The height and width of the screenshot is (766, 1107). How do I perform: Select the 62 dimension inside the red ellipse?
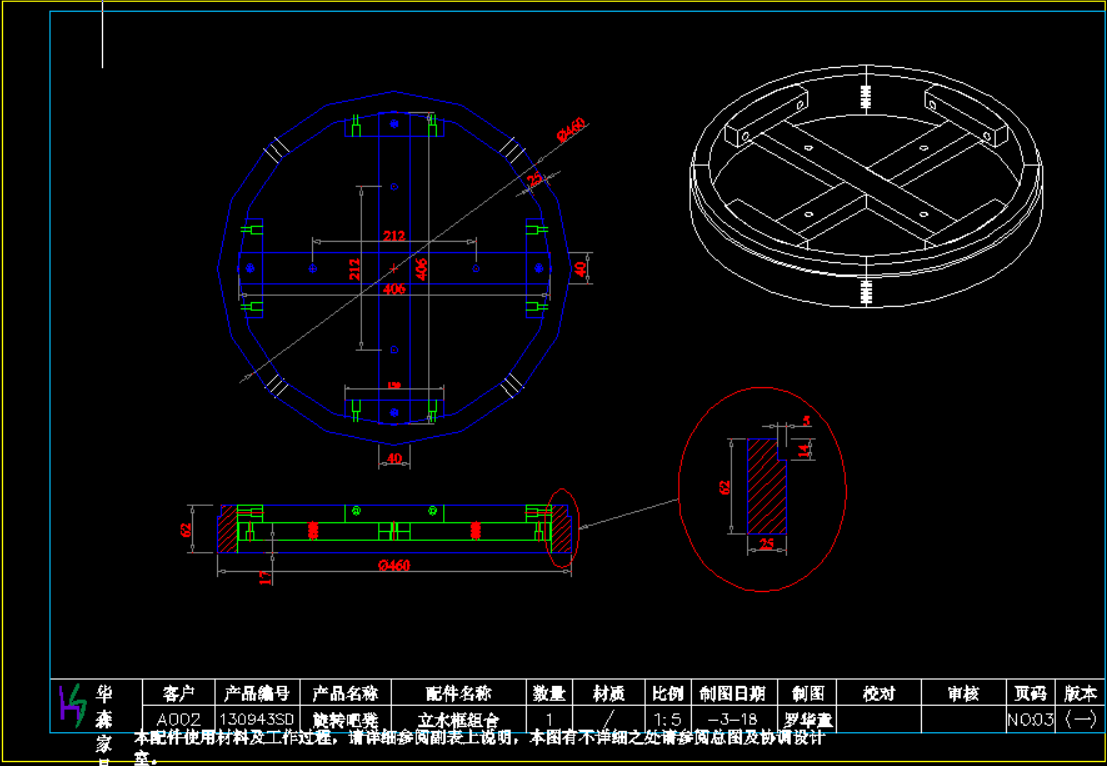coord(724,487)
